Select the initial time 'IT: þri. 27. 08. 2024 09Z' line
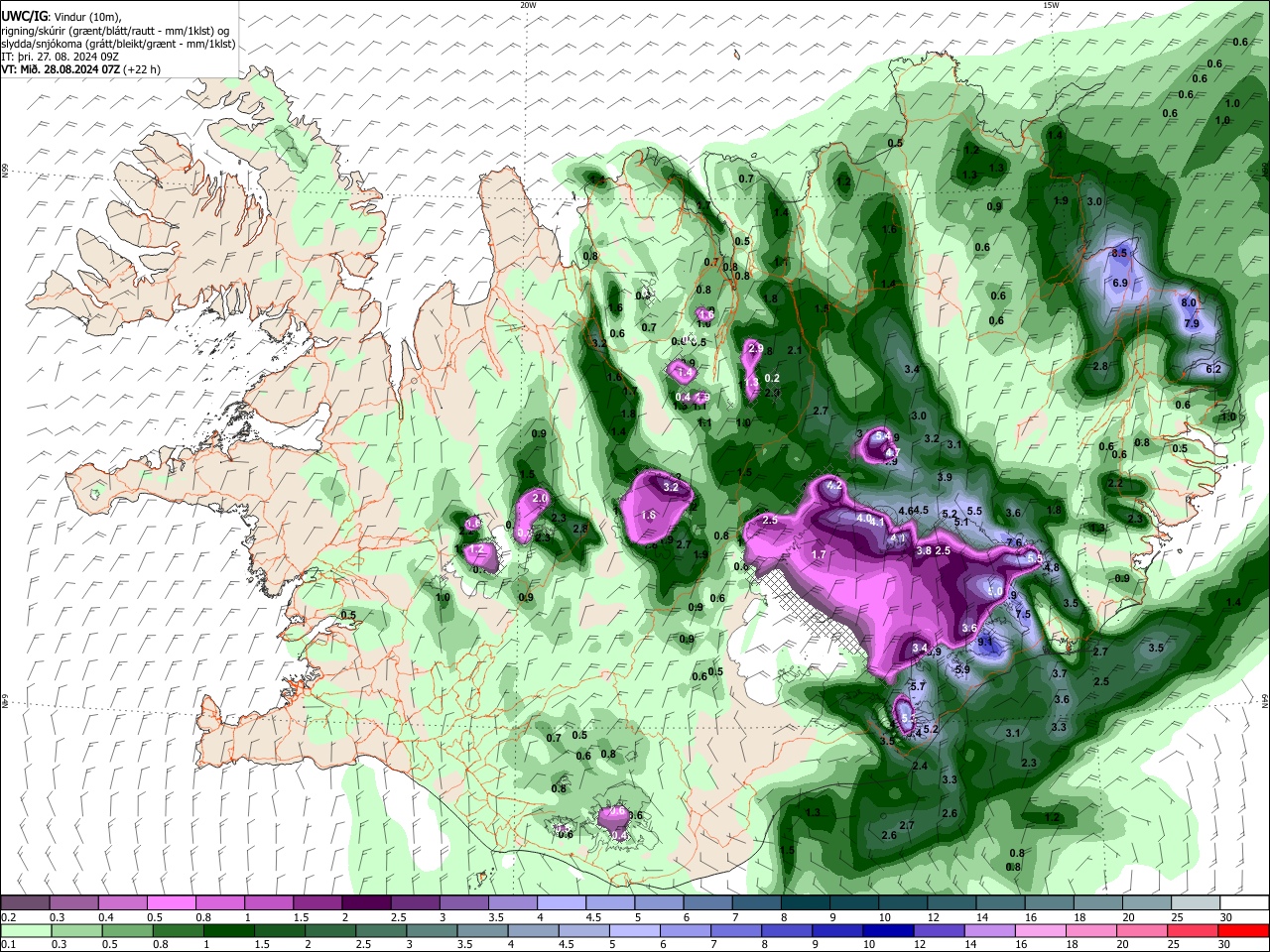 tap(61, 57)
